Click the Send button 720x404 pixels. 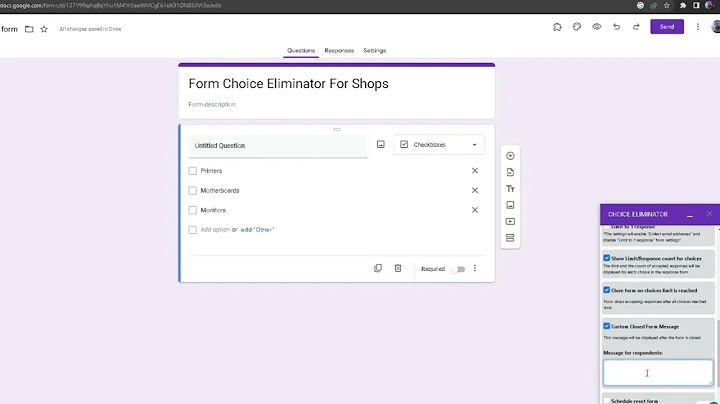pyautogui.click(x=667, y=27)
